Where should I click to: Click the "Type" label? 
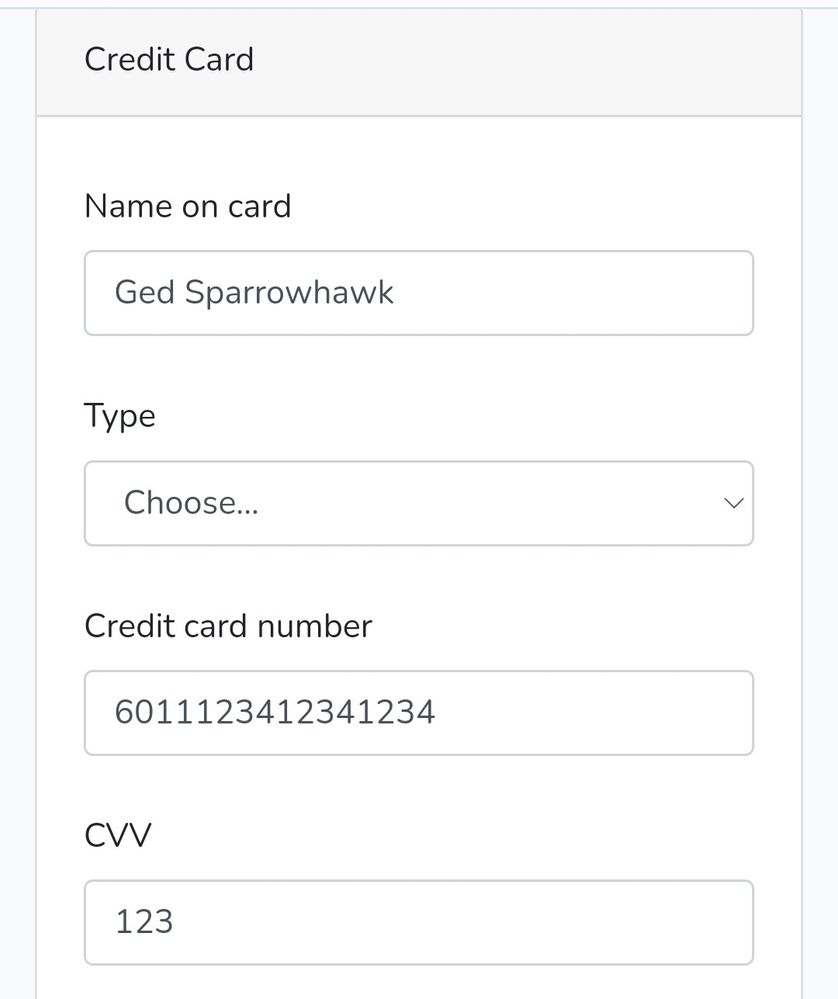(119, 416)
